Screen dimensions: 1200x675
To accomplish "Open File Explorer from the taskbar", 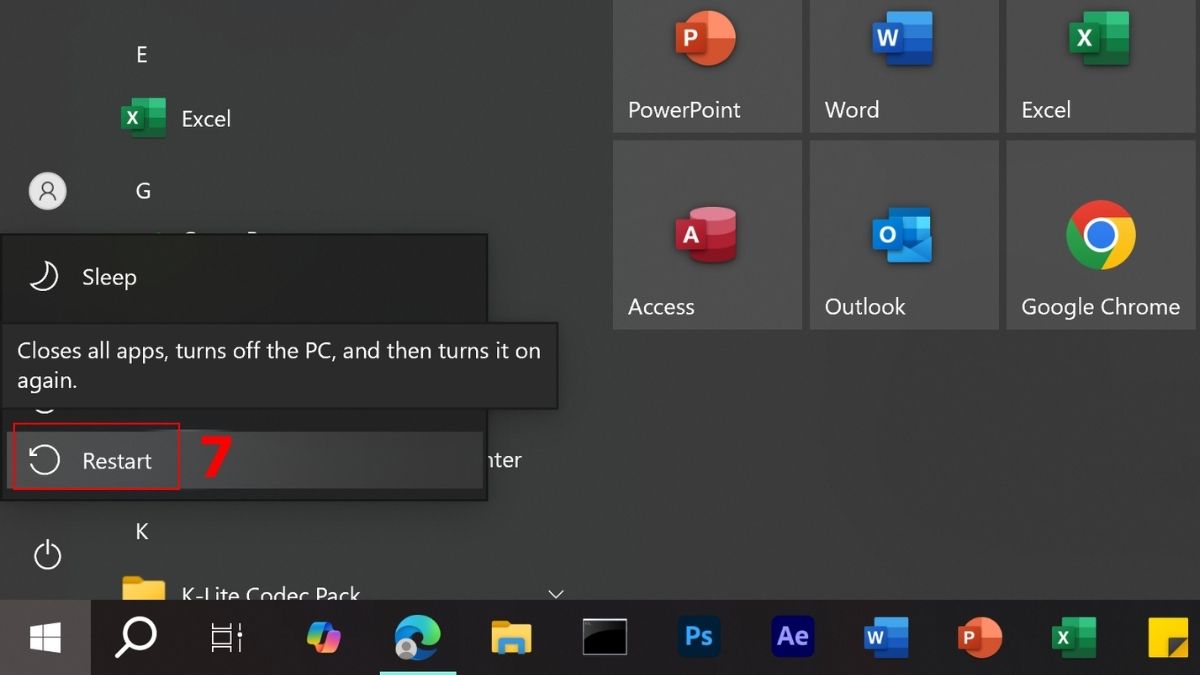I will (510, 636).
